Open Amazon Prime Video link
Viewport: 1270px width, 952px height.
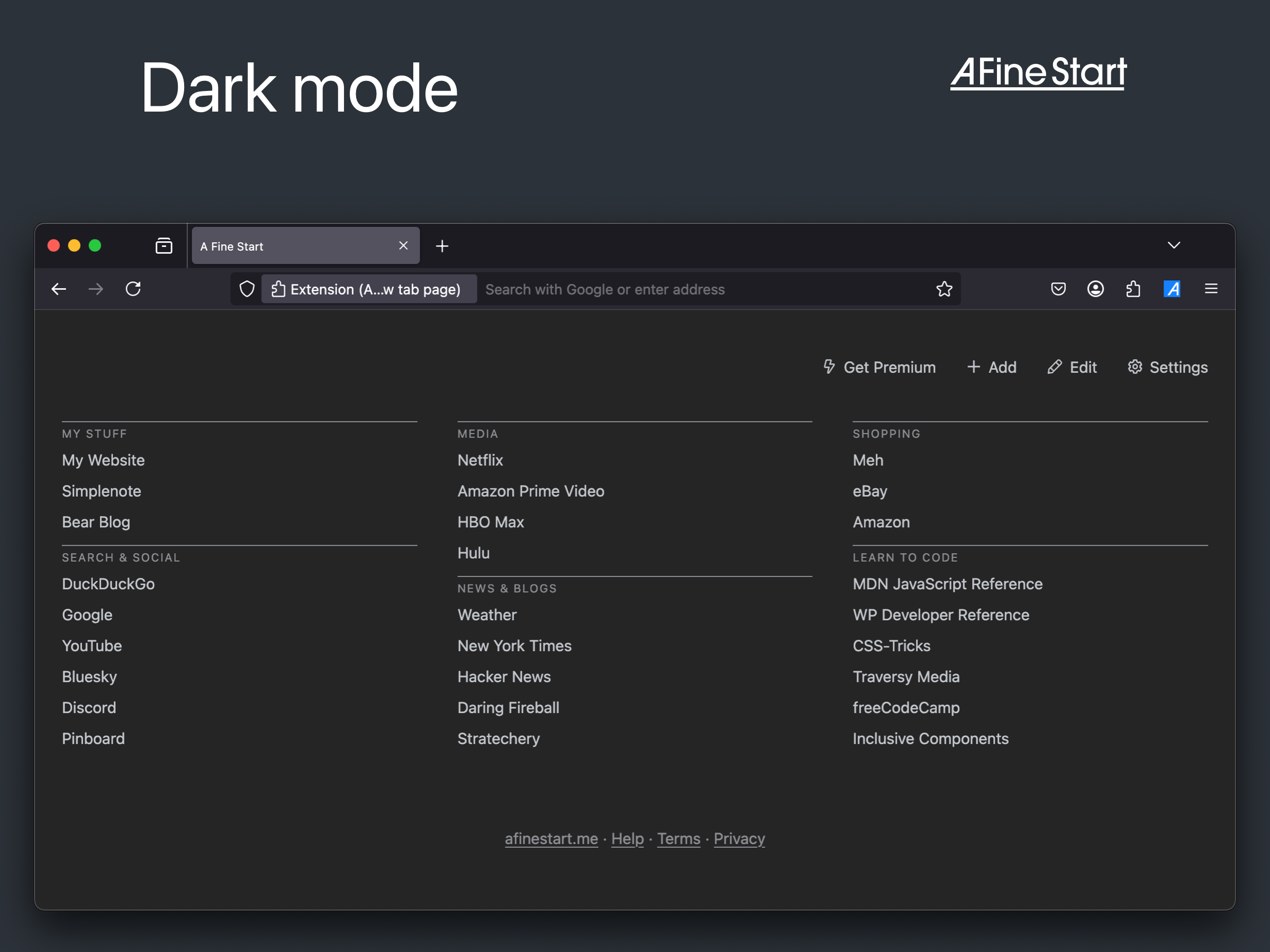tap(531, 491)
